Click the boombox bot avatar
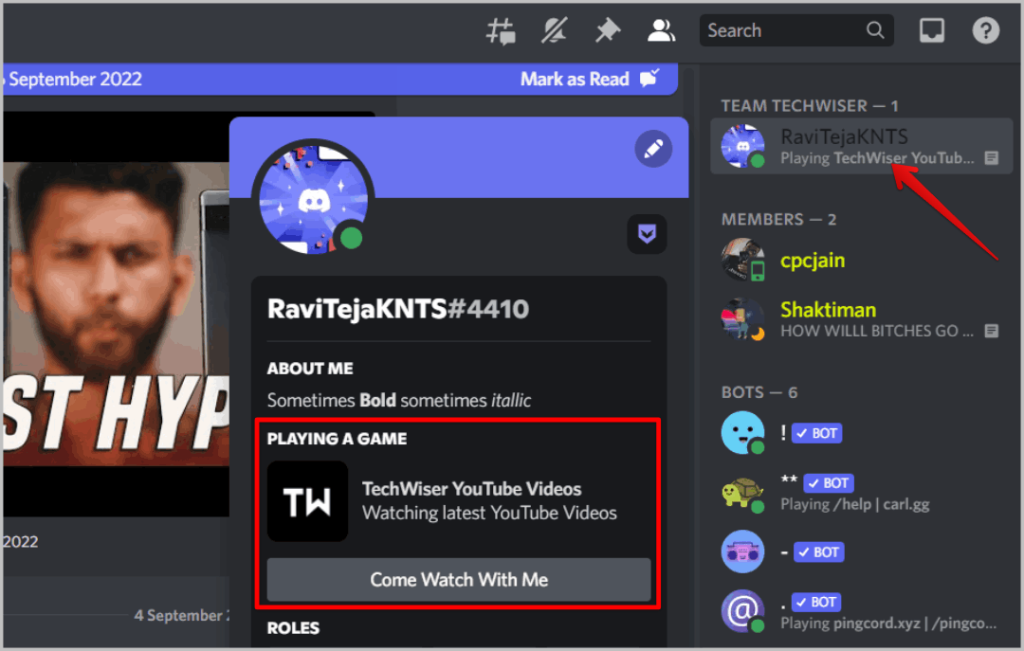Viewport: 1024px width, 651px height. pos(743,552)
